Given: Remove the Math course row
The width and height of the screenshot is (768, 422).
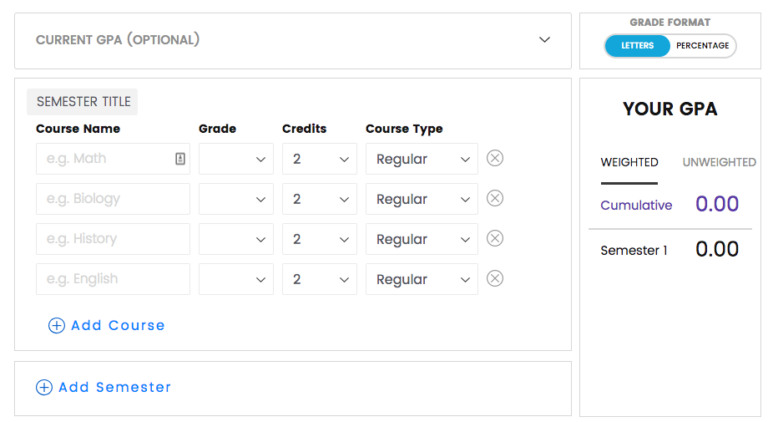Looking at the screenshot, I should coord(495,158).
